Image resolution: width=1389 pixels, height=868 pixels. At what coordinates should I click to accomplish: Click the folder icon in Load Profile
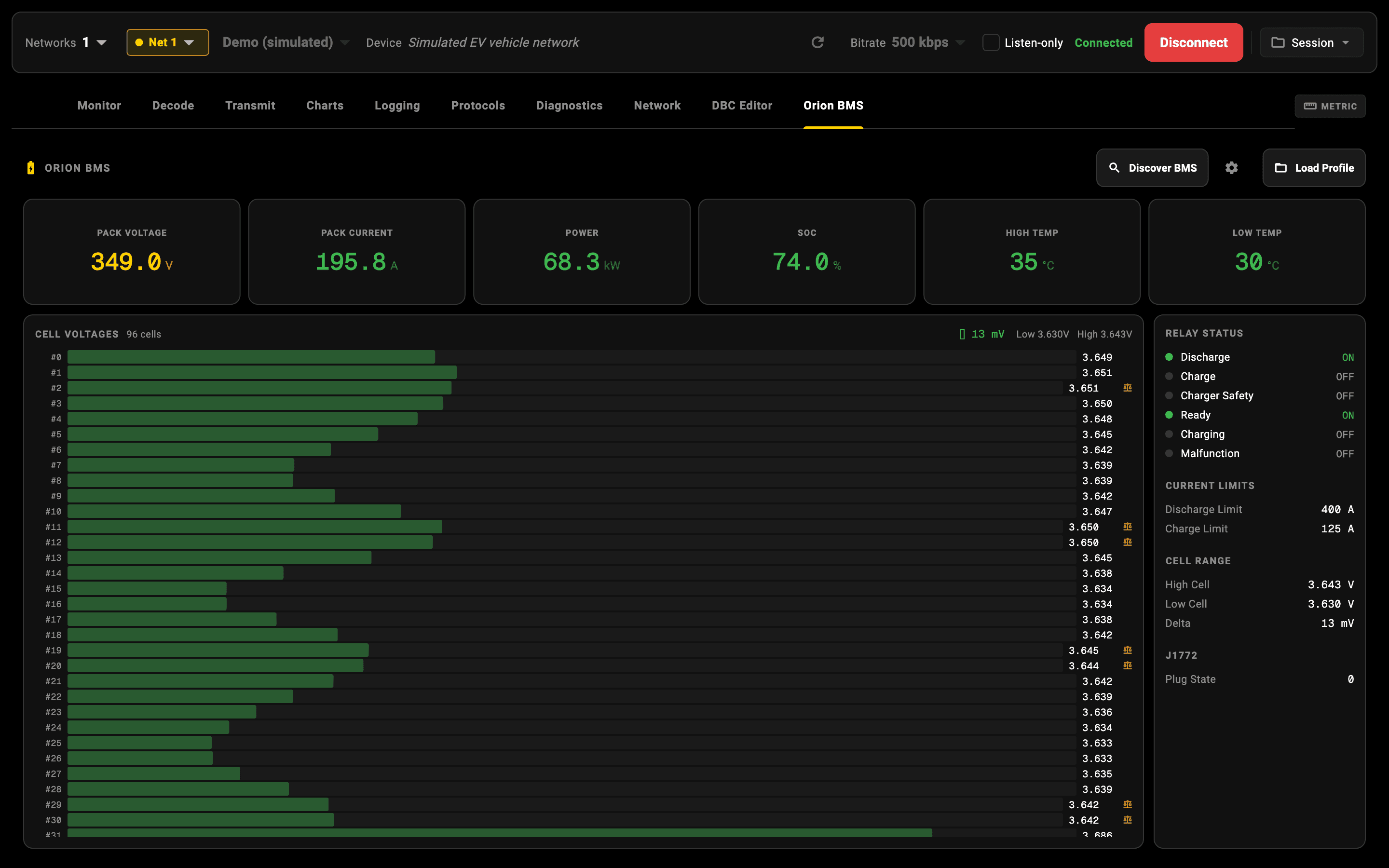1280,168
